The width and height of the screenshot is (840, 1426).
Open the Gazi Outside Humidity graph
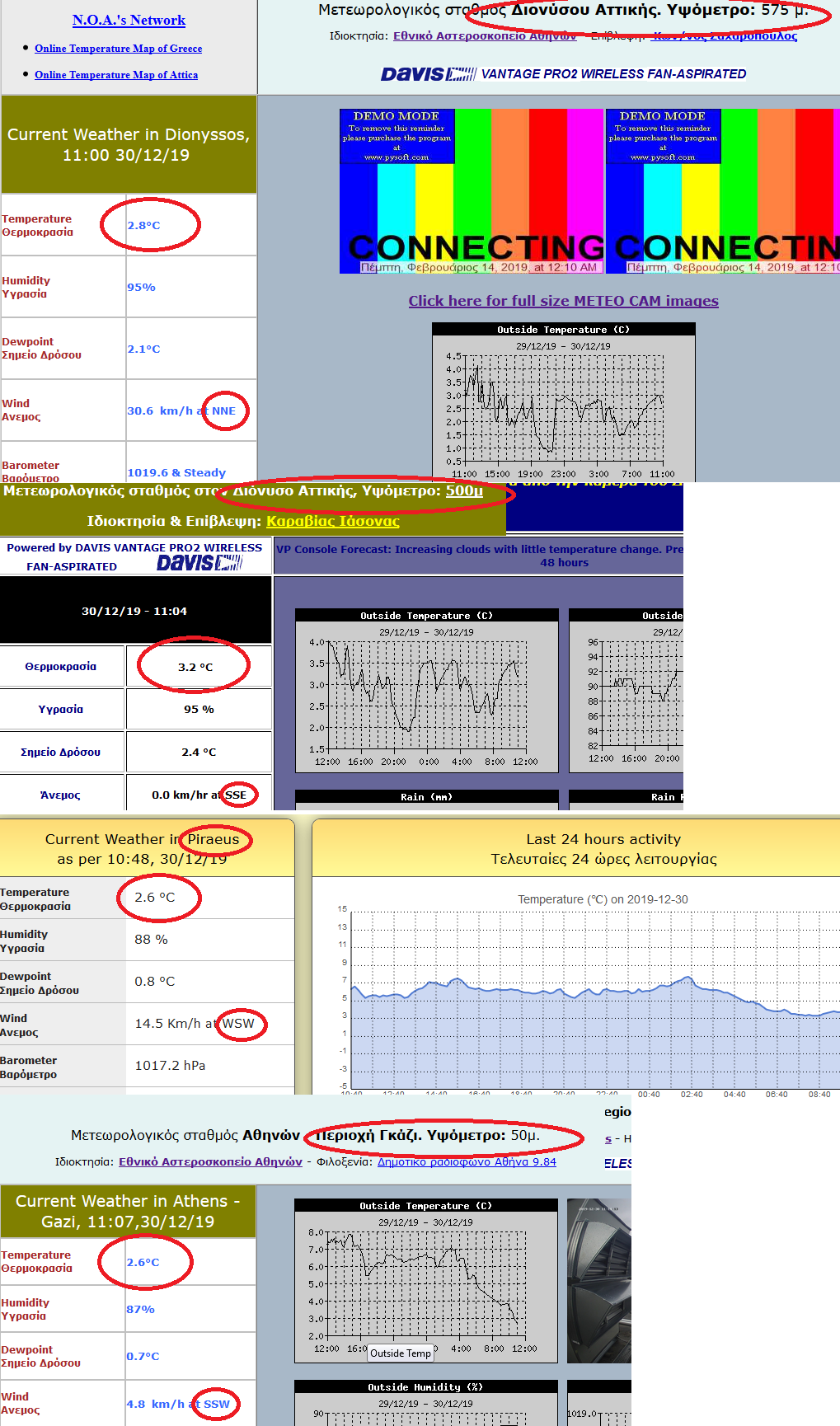coord(425,1402)
